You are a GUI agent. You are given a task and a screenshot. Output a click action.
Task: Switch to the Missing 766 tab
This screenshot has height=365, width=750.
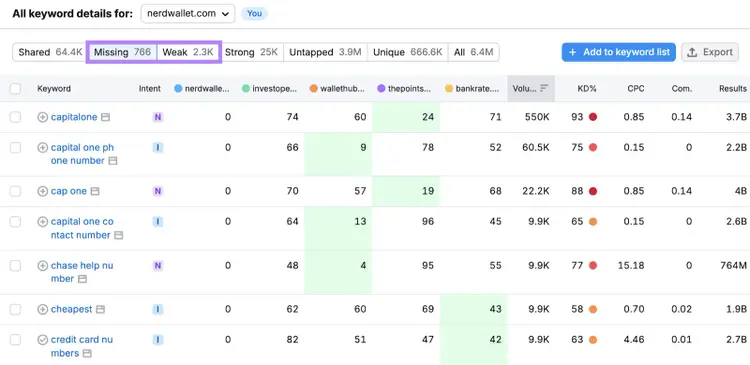click(x=122, y=52)
